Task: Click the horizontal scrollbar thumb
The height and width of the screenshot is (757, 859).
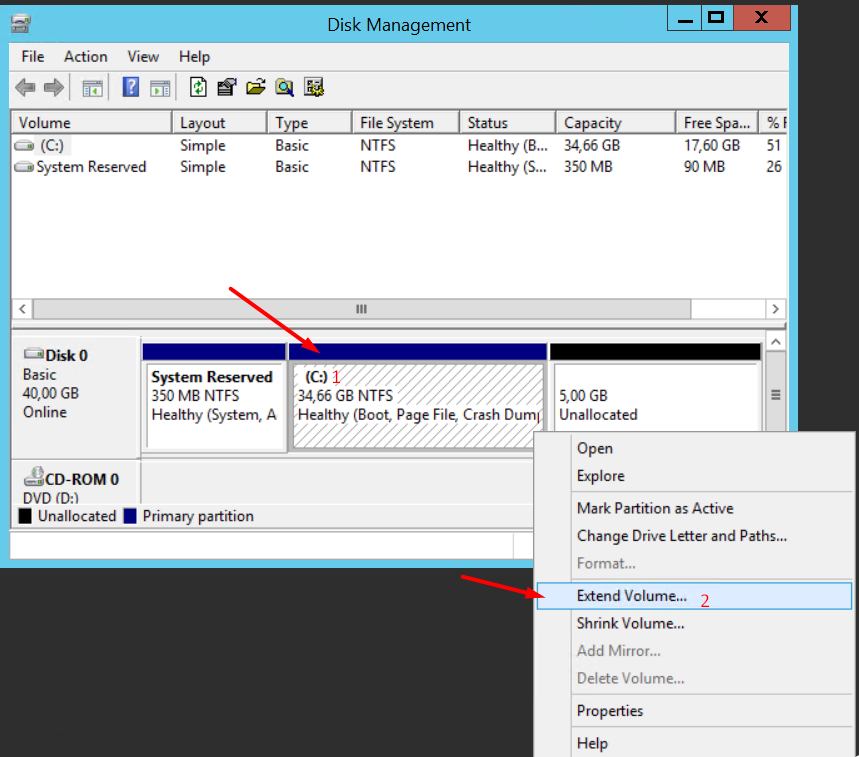Action: [362, 309]
